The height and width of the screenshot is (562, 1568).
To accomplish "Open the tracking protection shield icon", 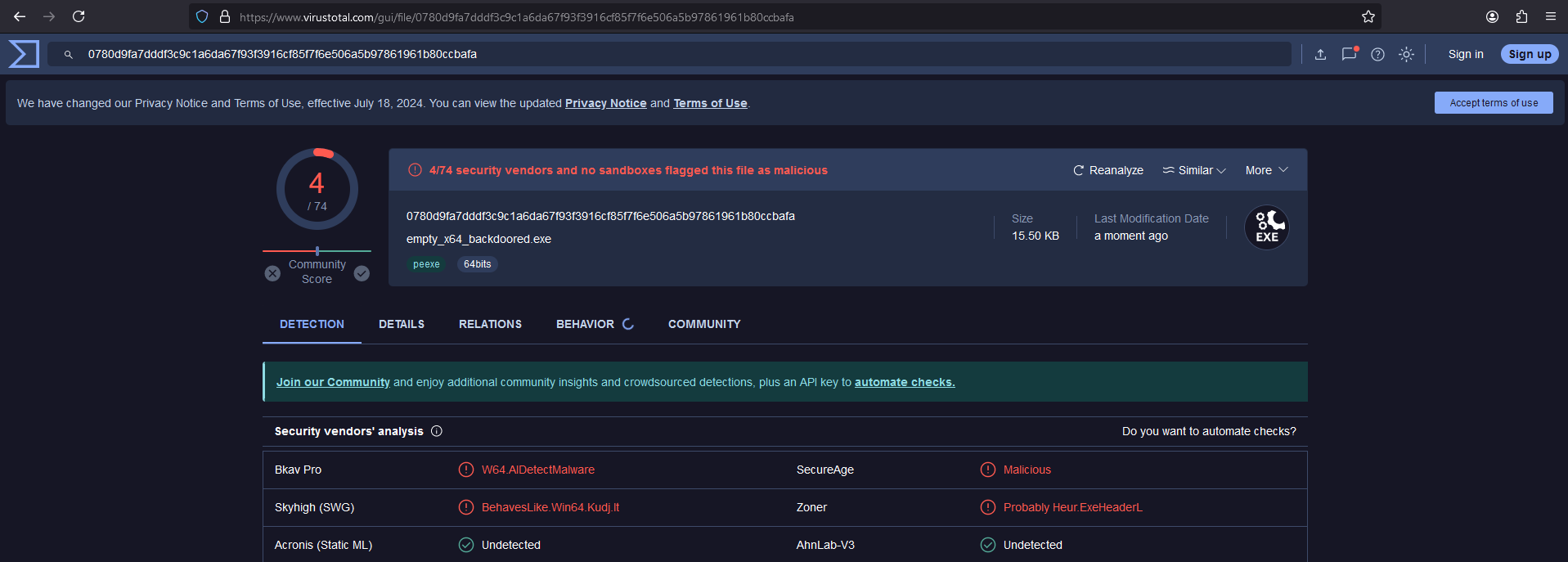I will [202, 16].
